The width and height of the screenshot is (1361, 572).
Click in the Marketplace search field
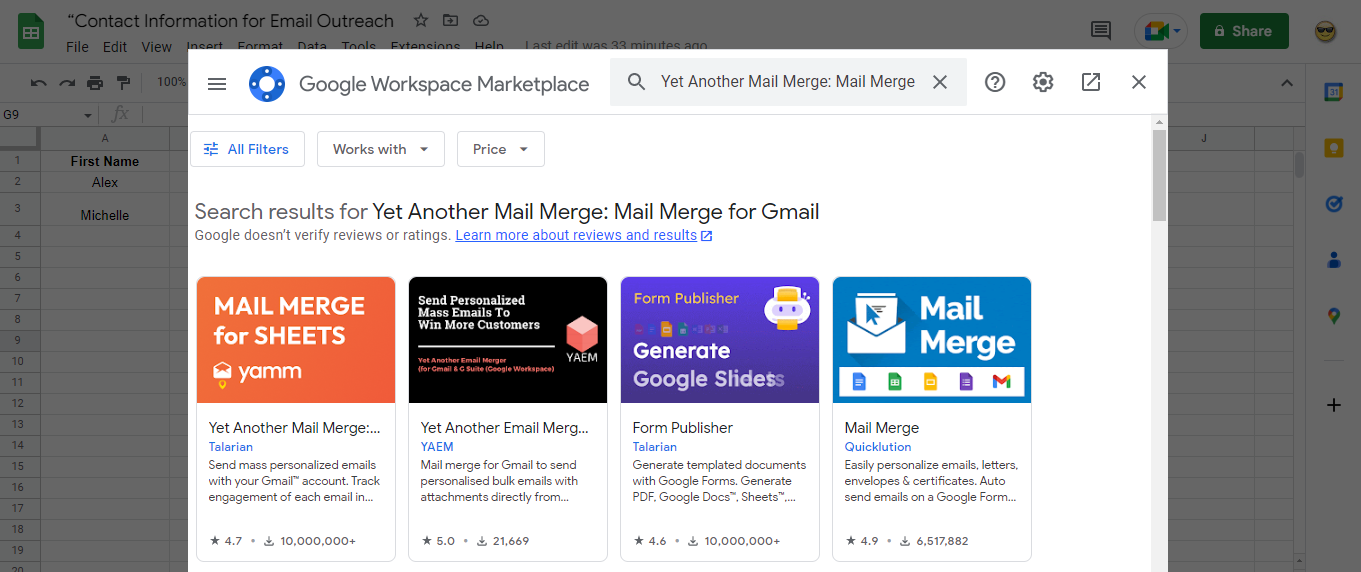[x=788, y=82]
